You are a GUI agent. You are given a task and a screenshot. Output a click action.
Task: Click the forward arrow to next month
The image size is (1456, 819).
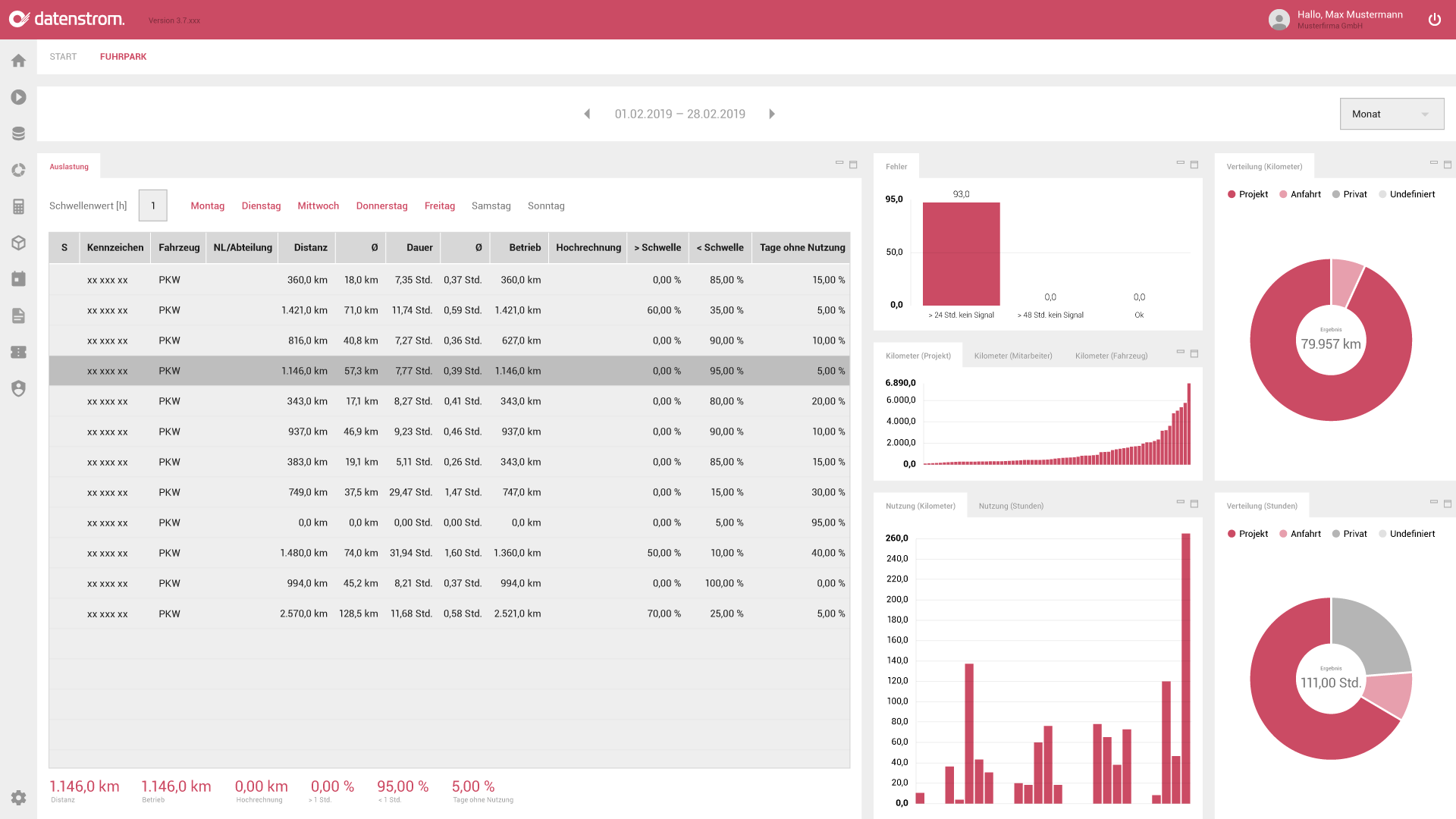[x=772, y=114]
